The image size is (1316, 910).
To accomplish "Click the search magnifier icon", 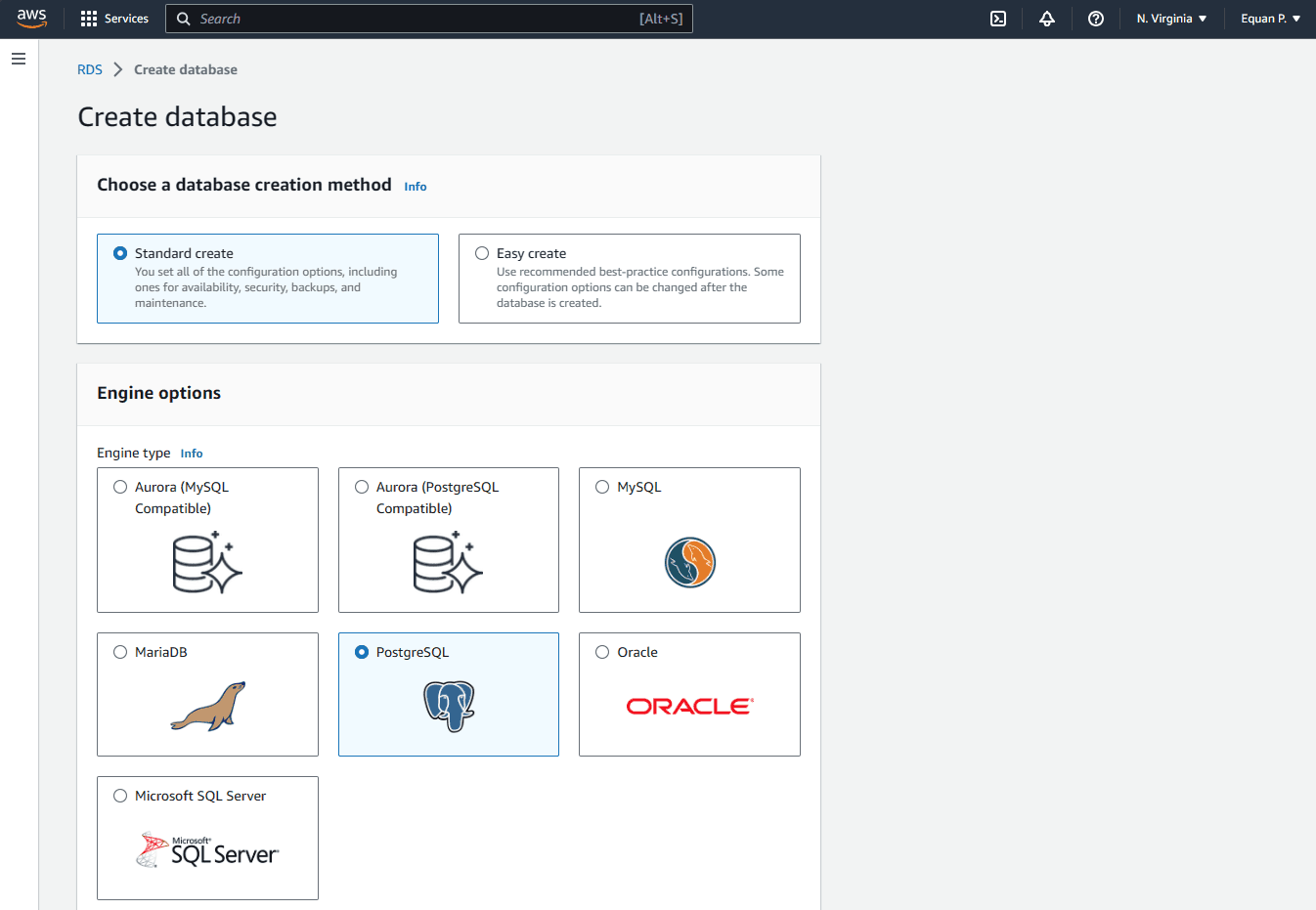I will (x=184, y=19).
